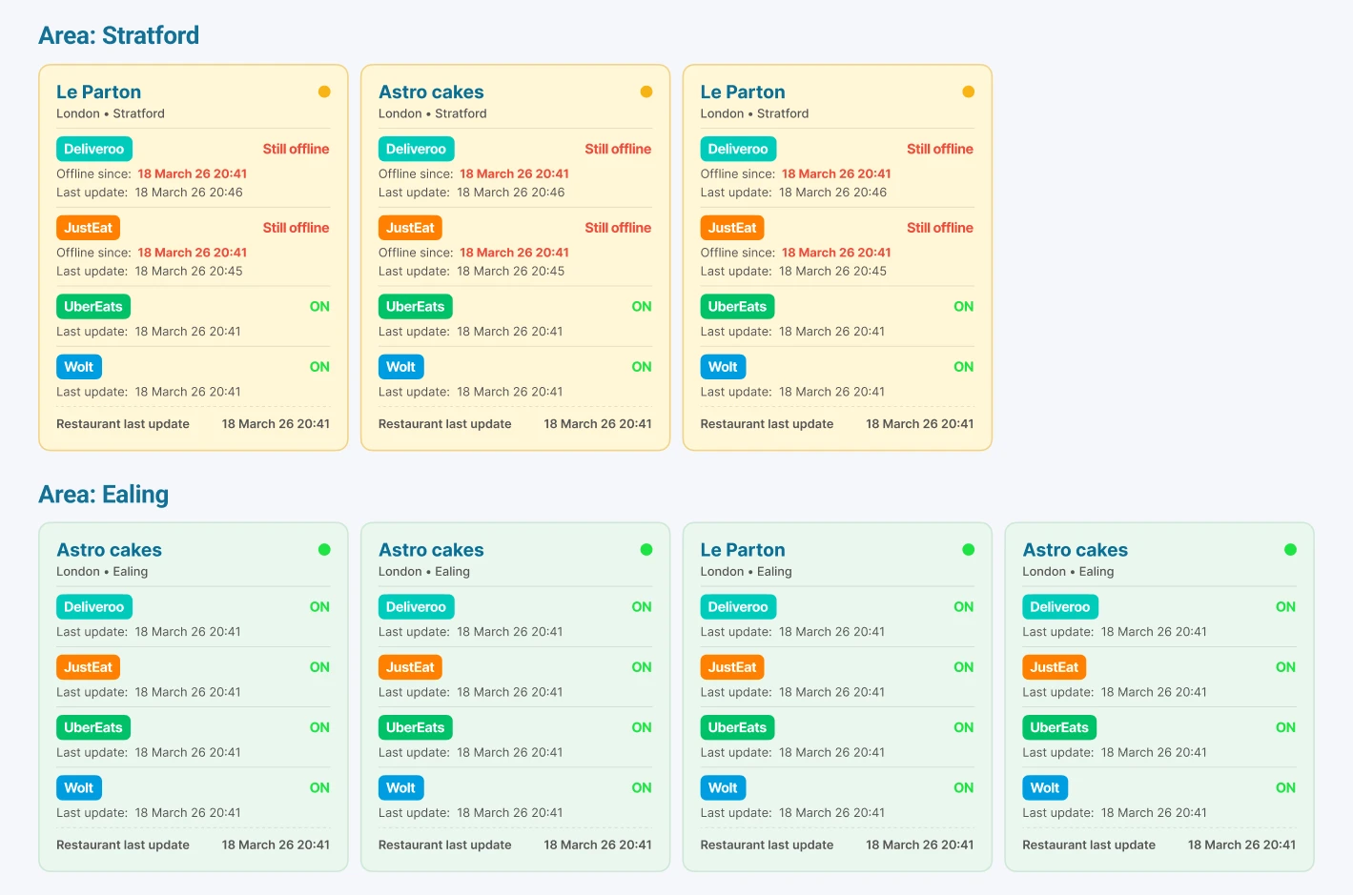
Task: Click Wolt ON status on Astro cakes Stratford
Action: [642, 367]
